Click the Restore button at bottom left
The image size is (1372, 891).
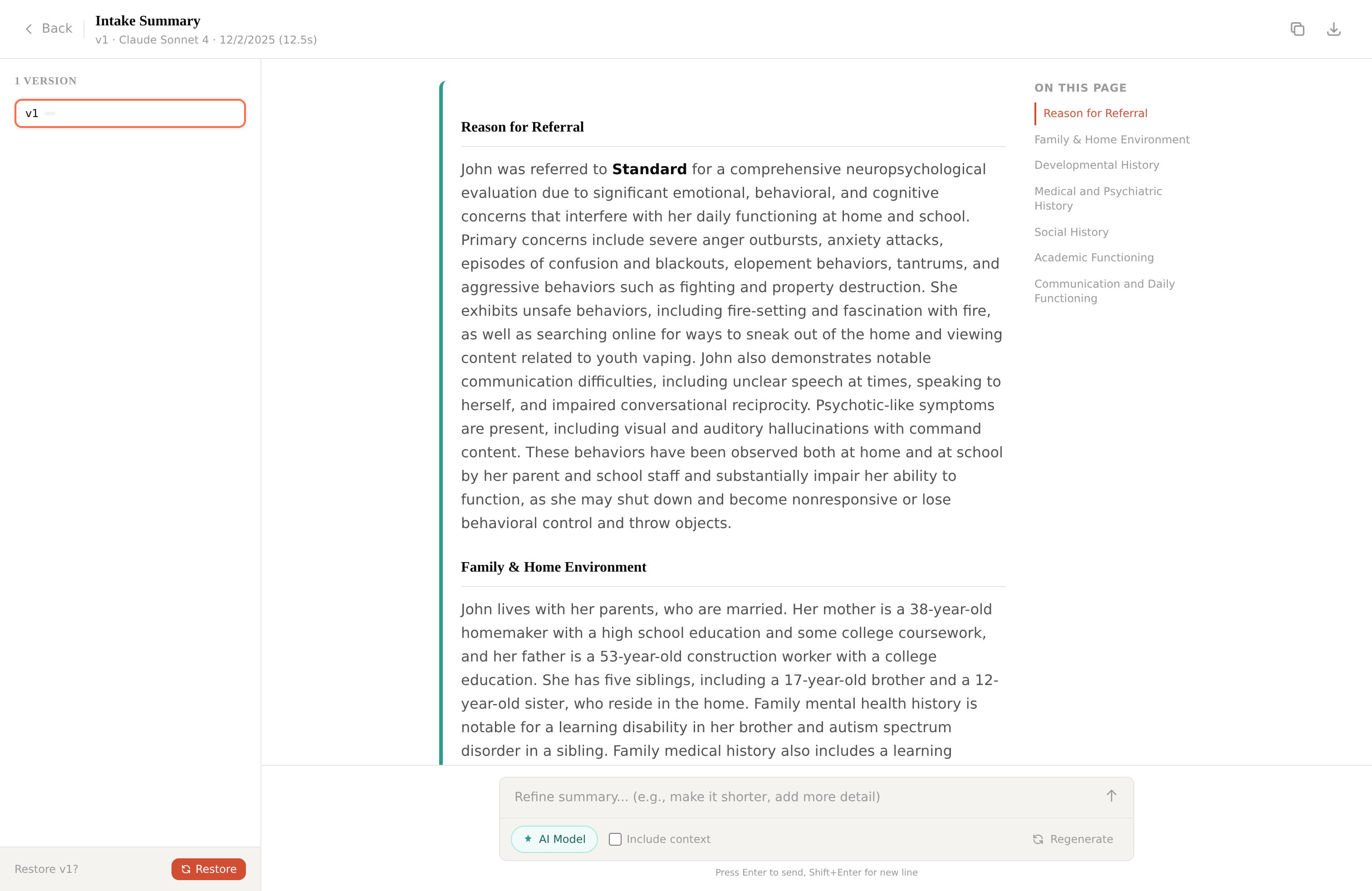click(208, 869)
